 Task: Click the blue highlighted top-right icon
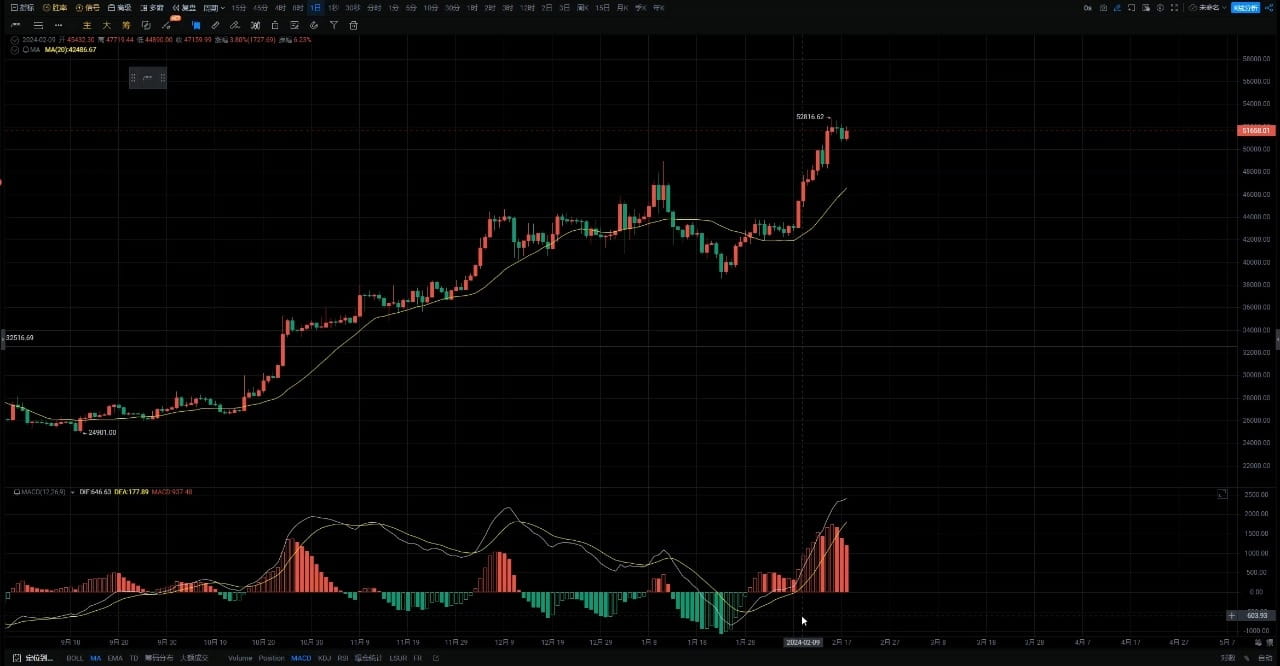pos(1117,8)
